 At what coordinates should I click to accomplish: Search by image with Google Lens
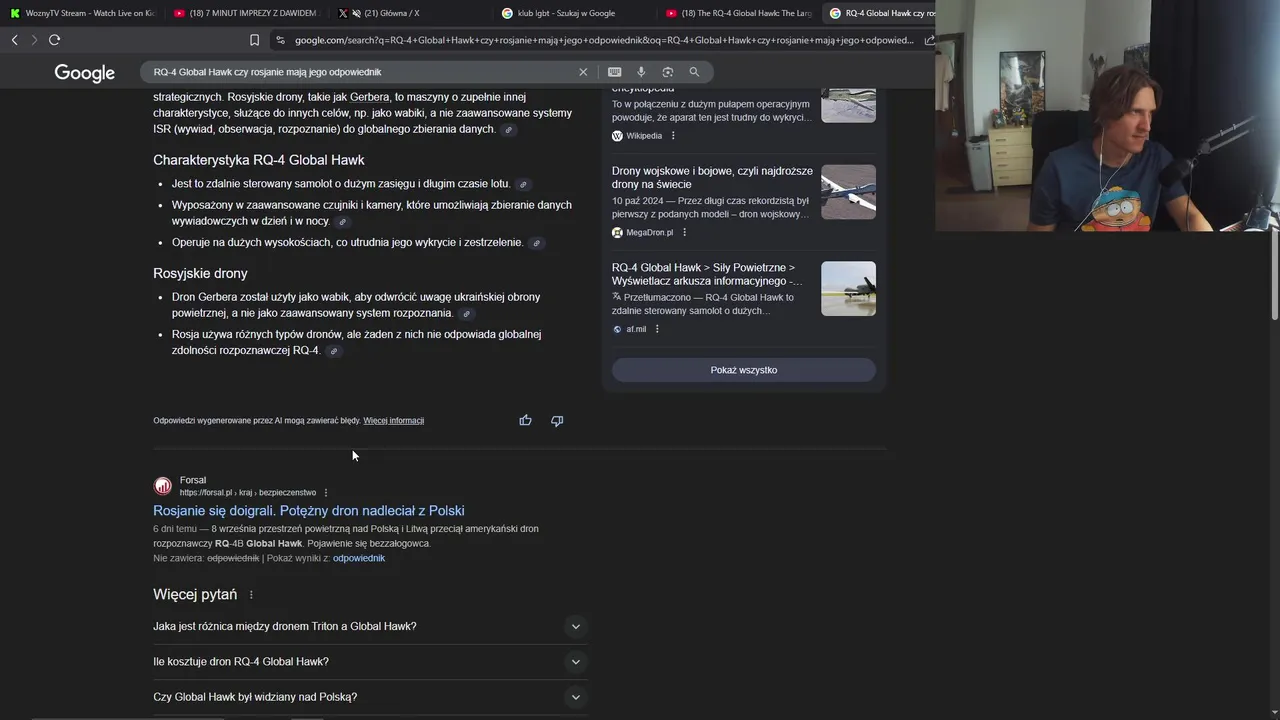point(667,72)
